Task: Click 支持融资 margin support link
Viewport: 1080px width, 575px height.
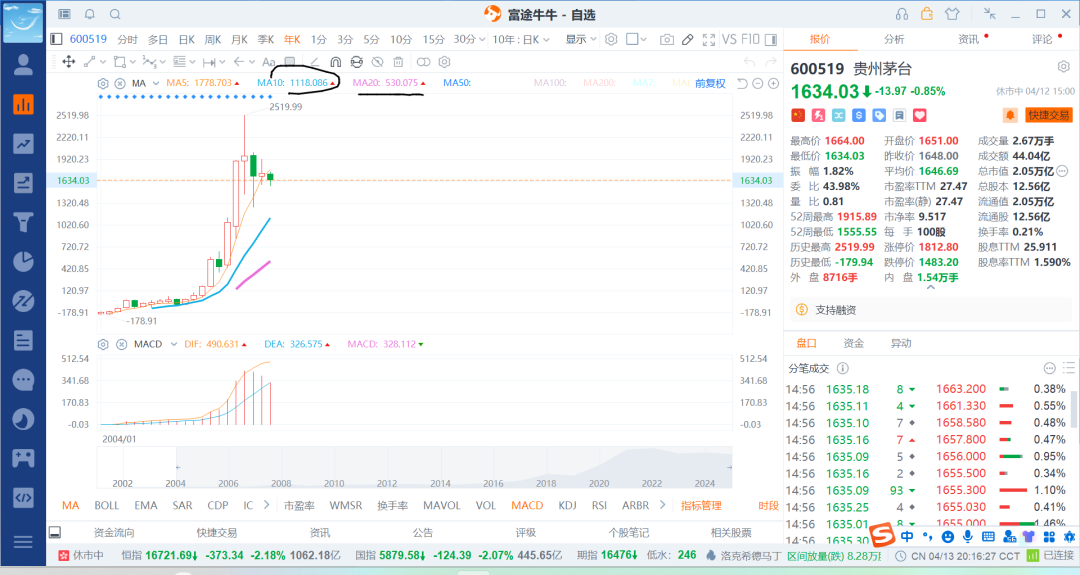Action: (x=835, y=310)
